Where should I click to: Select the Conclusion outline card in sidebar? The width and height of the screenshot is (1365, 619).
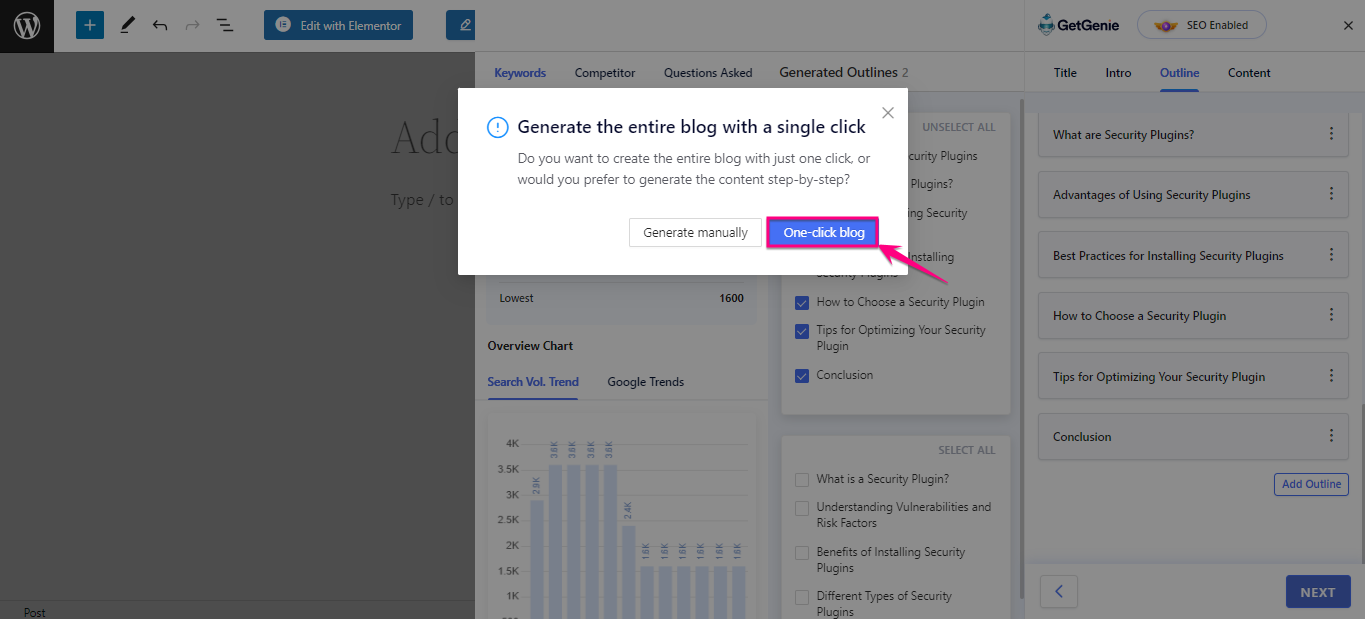click(1193, 437)
